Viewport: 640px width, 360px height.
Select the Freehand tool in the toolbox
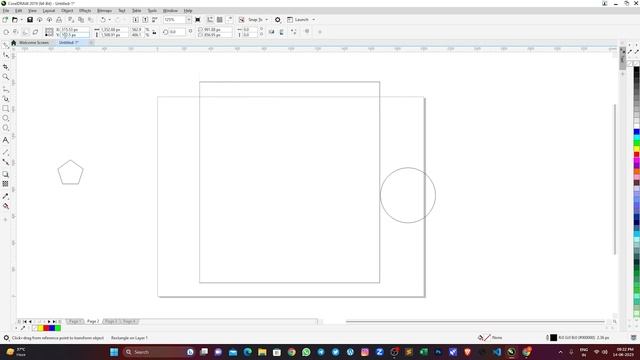(x=5, y=89)
